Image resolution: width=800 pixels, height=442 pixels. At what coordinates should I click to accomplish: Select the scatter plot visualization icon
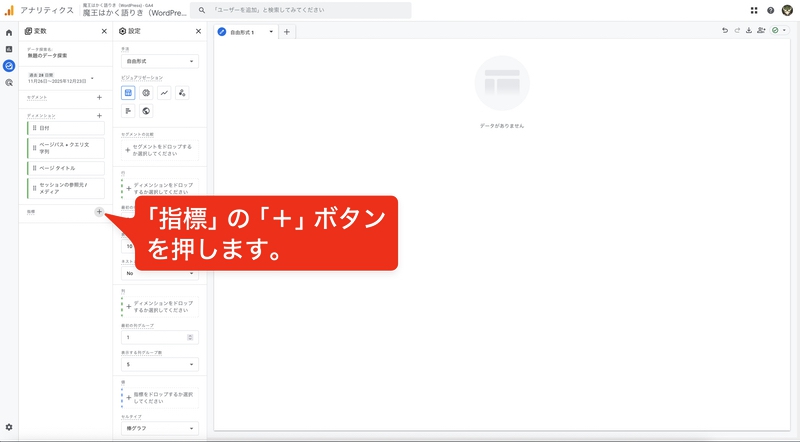(x=182, y=92)
